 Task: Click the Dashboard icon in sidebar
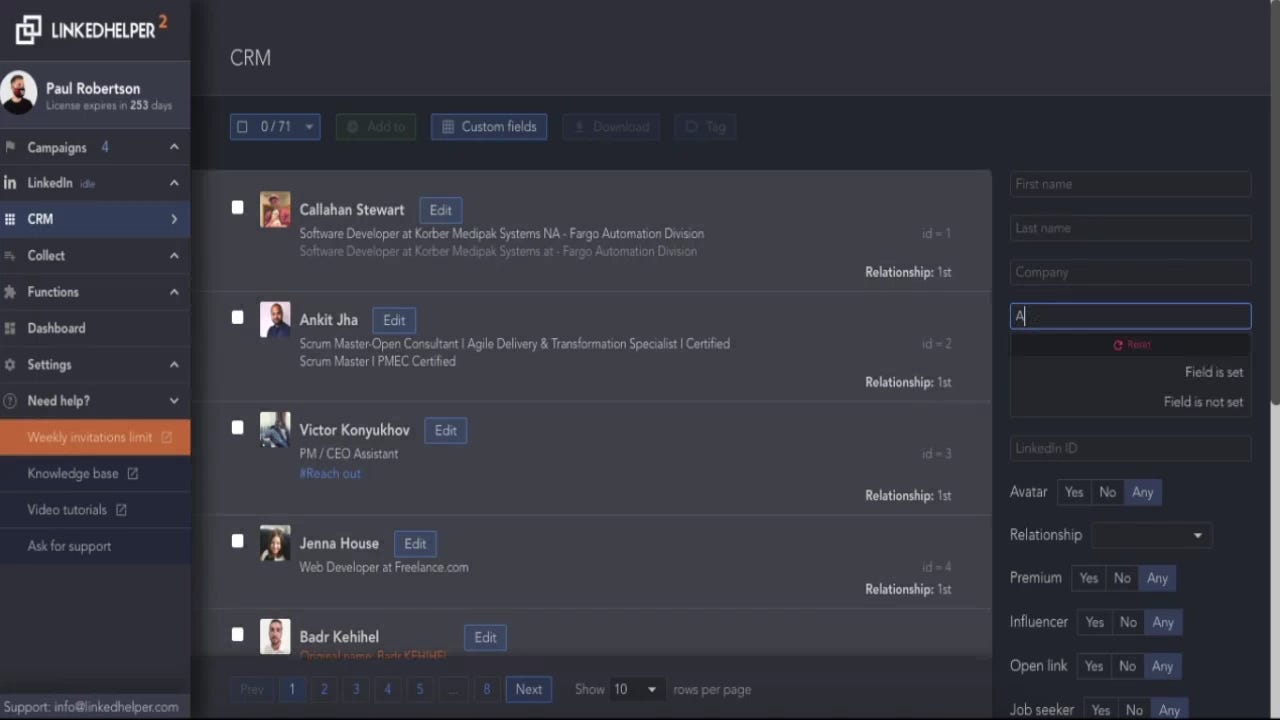point(10,328)
